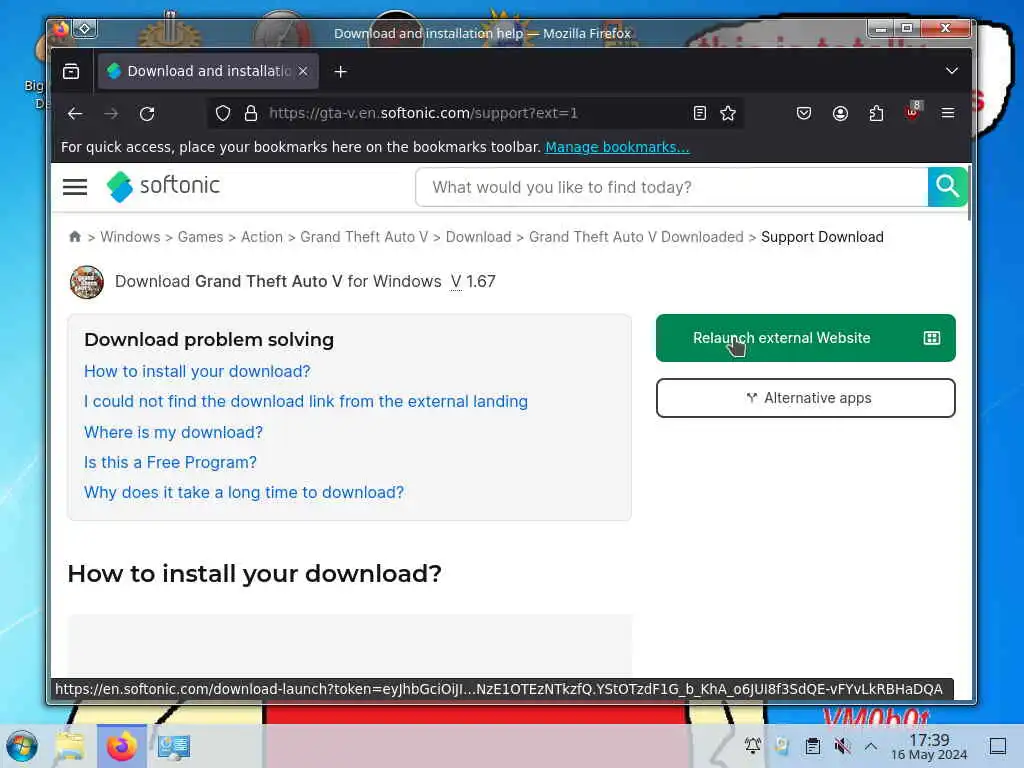Open the tracking protection shield icon
This screenshot has height=768, width=1024.
223,114
